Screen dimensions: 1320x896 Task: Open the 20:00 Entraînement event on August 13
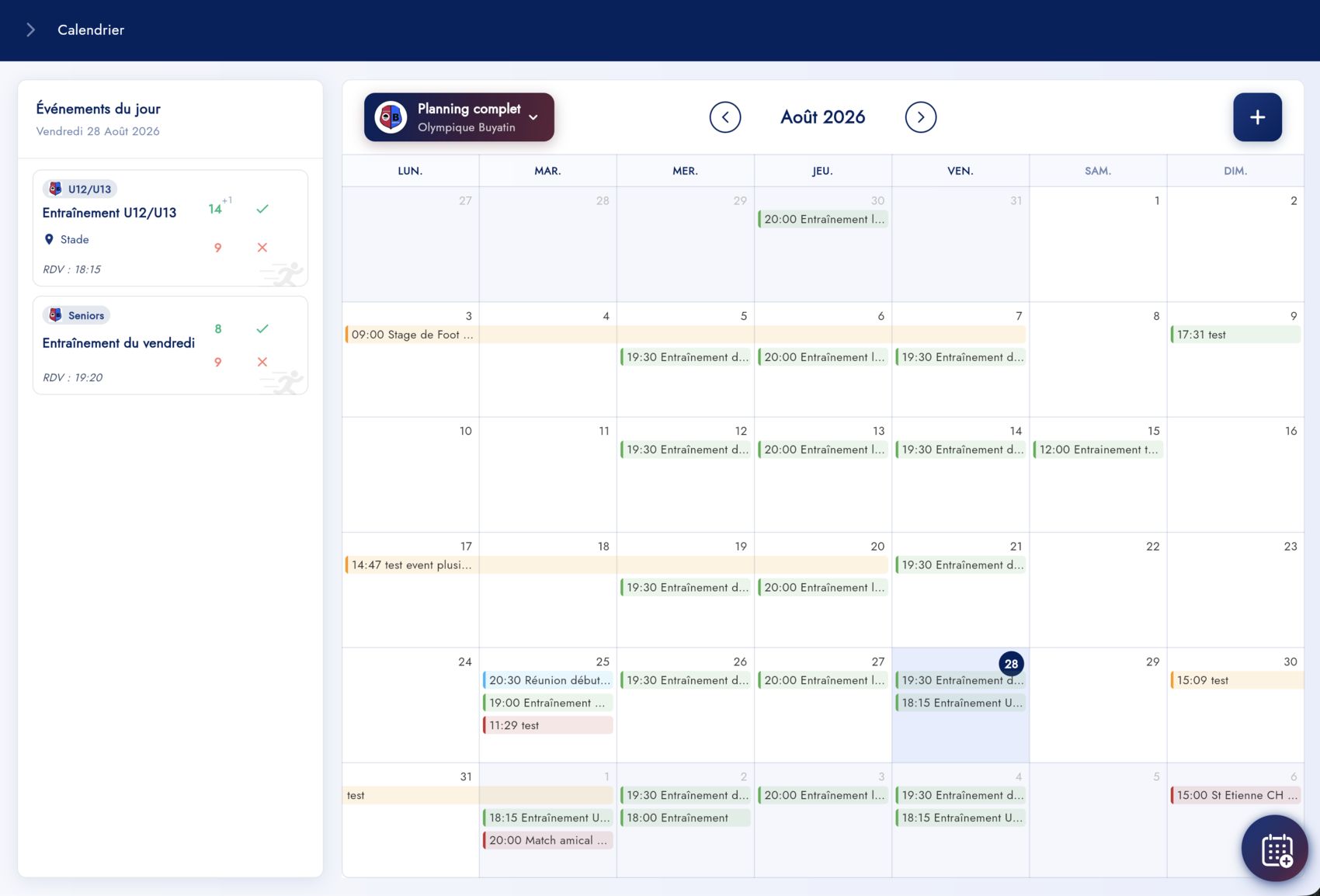click(x=823, y=450)
